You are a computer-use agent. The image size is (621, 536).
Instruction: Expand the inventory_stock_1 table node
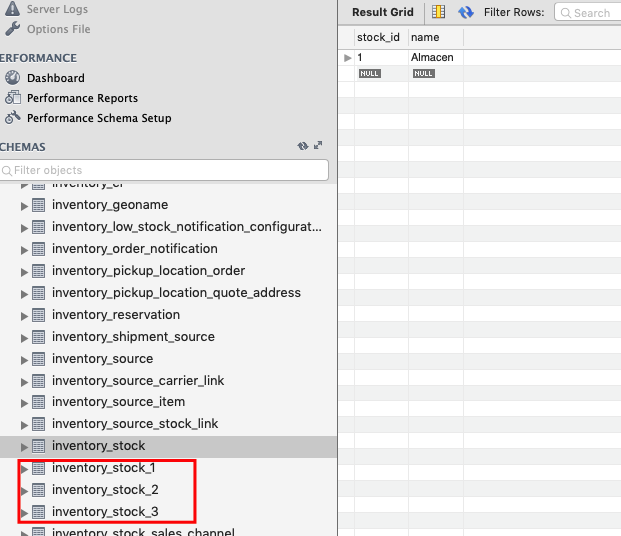point(25,468)
